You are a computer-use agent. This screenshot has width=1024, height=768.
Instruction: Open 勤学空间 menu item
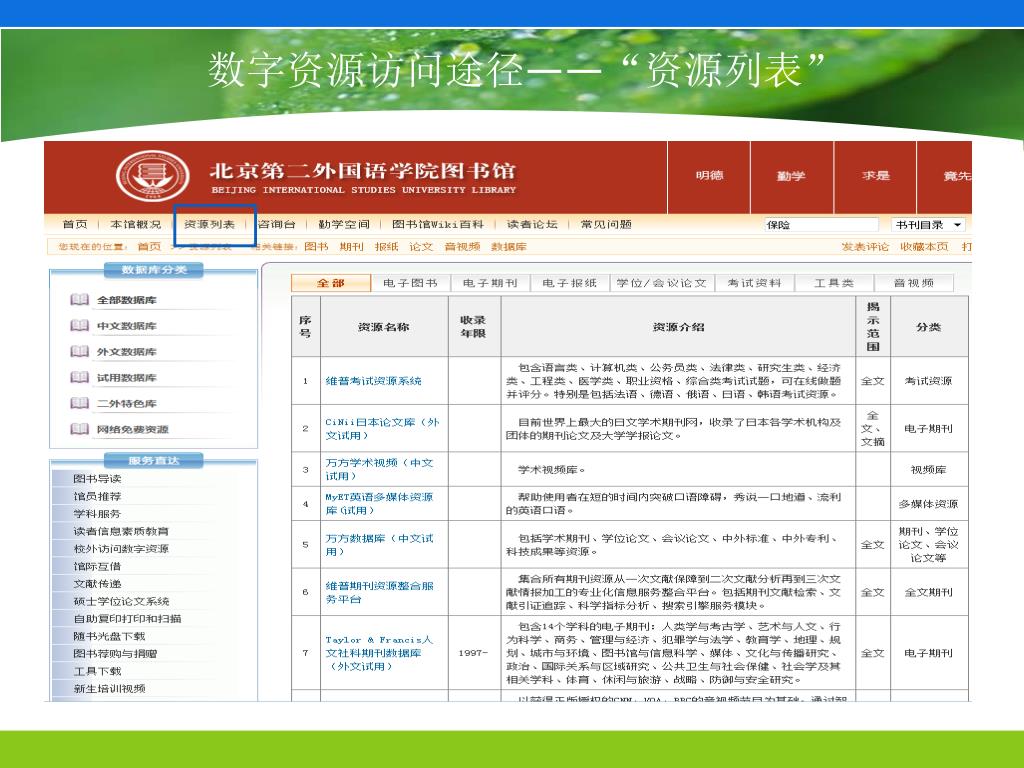(x=344, y=224)
